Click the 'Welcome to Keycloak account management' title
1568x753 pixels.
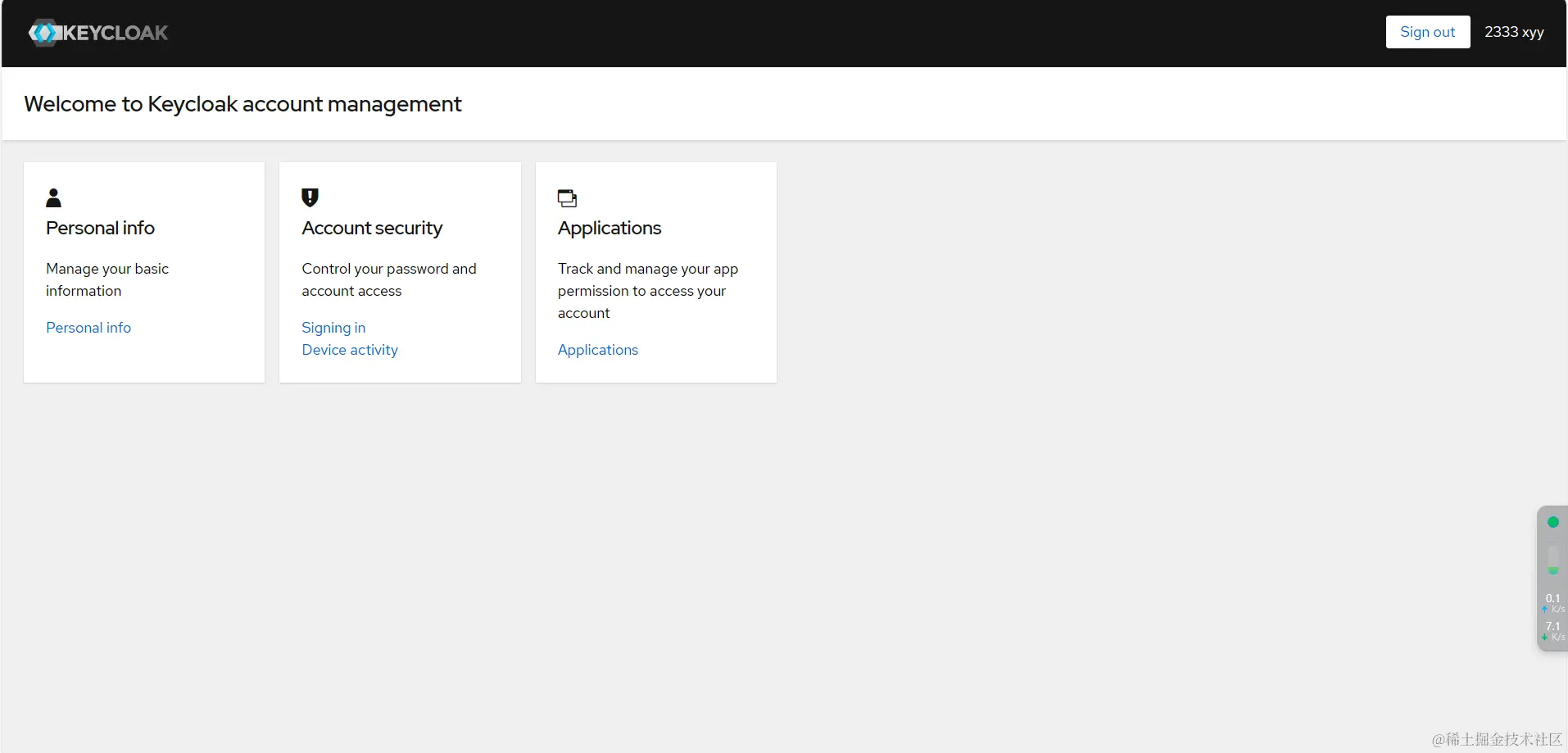(x=242, y=104)
